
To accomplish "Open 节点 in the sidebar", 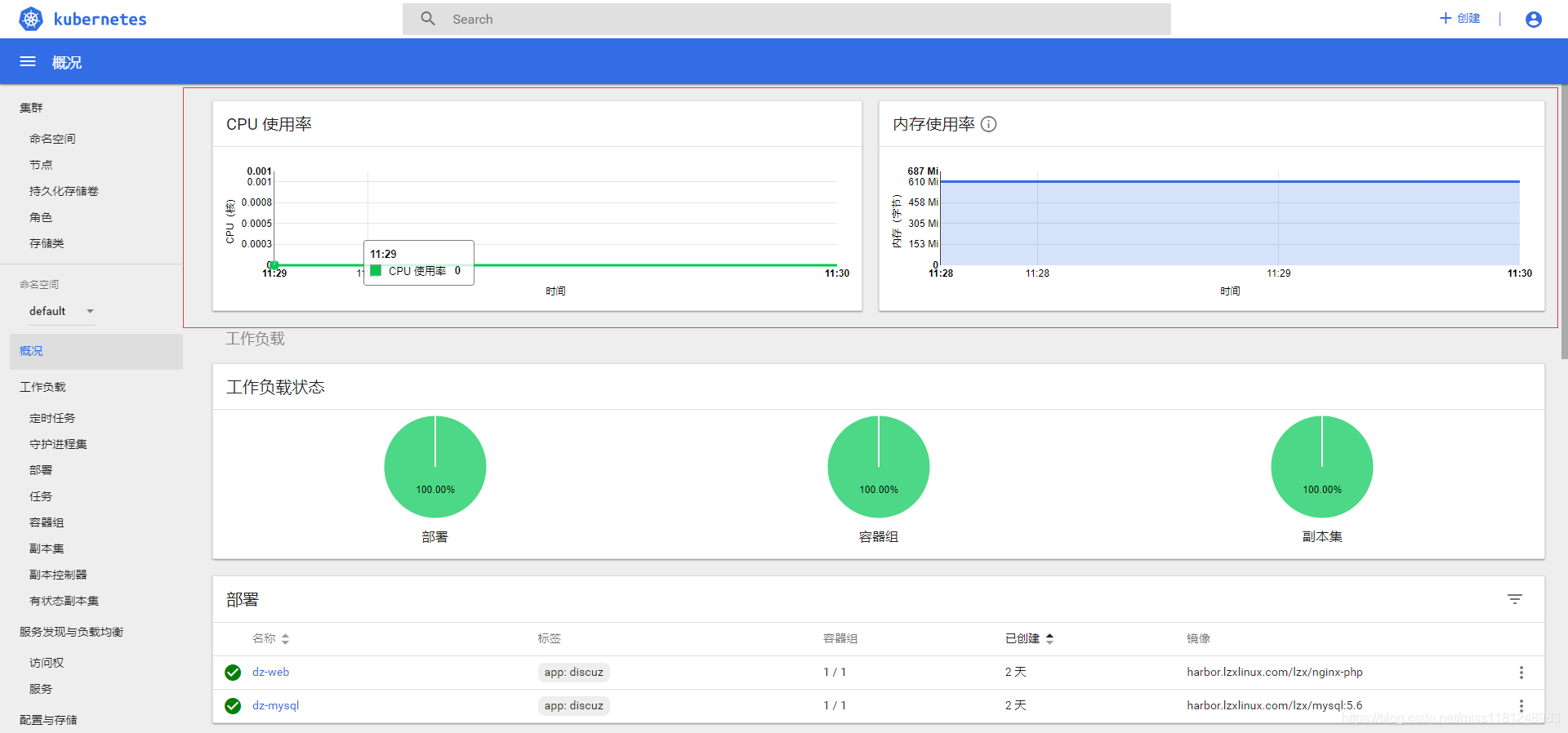I will point(41,165).
